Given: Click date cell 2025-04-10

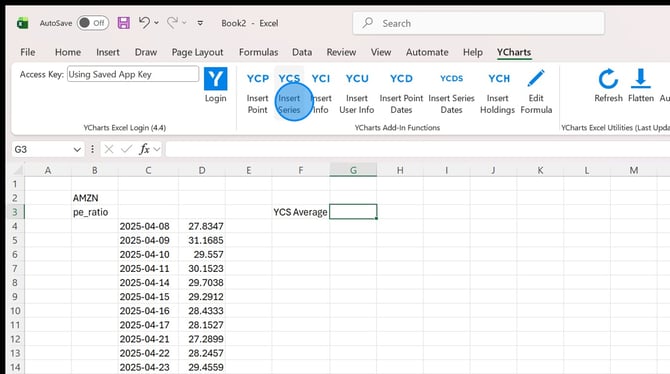Looking at the screenshot, I should click(148, 254).
